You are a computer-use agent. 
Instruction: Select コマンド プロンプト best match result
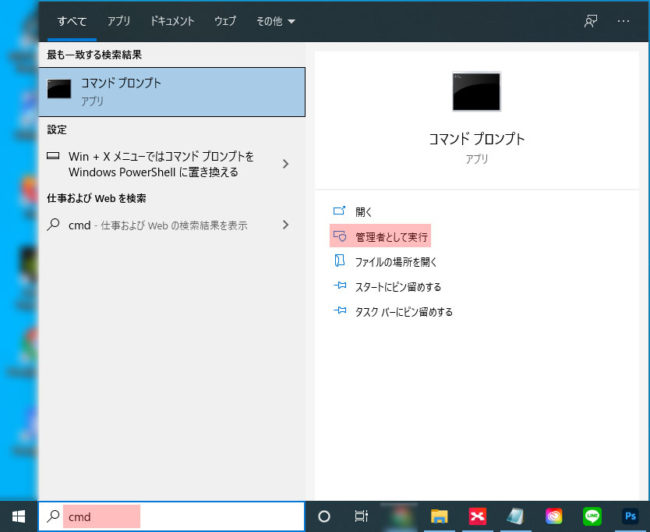(x=172, y=92)
